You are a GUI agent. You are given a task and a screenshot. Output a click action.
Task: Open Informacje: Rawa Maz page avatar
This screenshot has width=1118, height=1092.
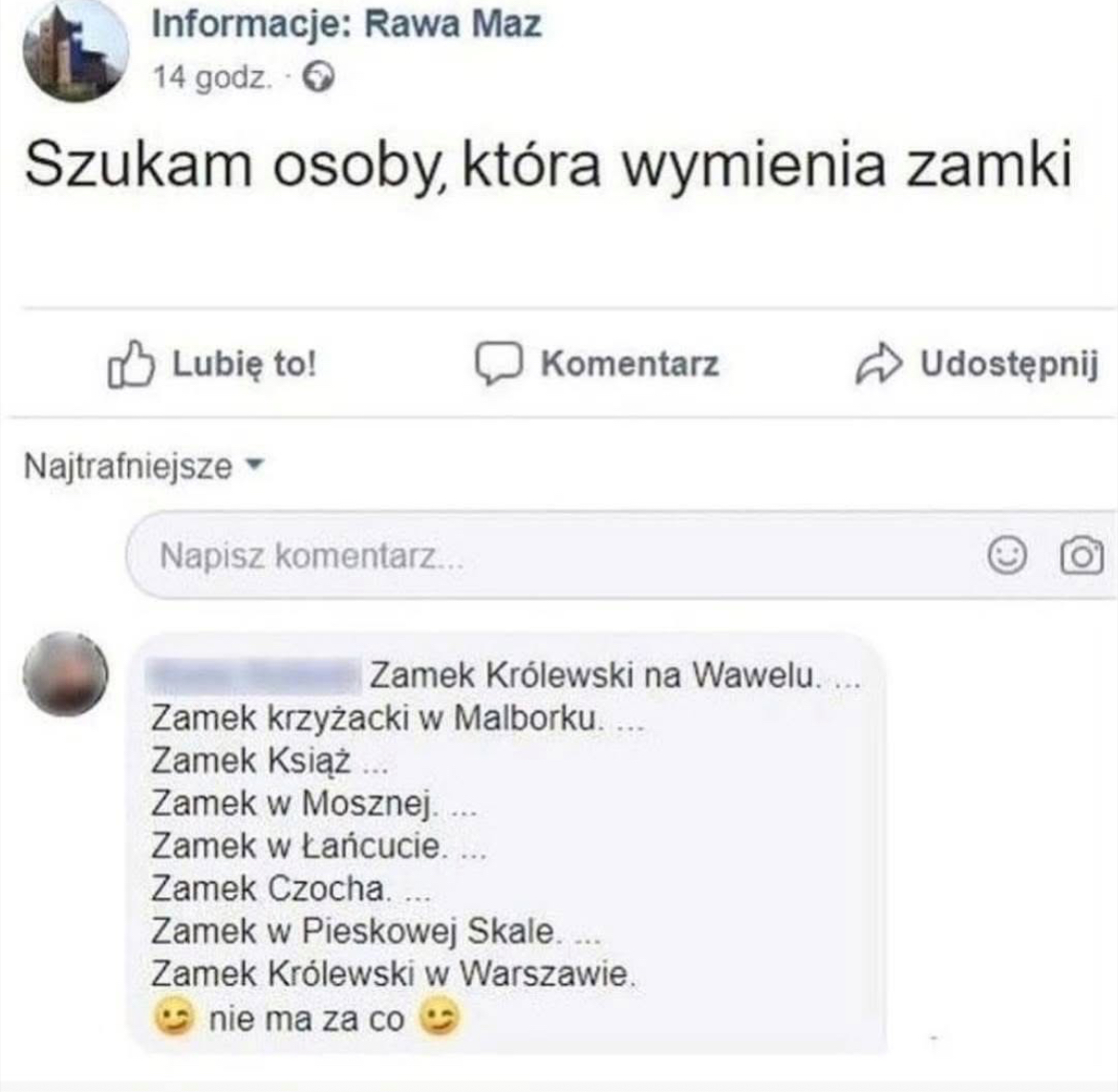(75, 50)
